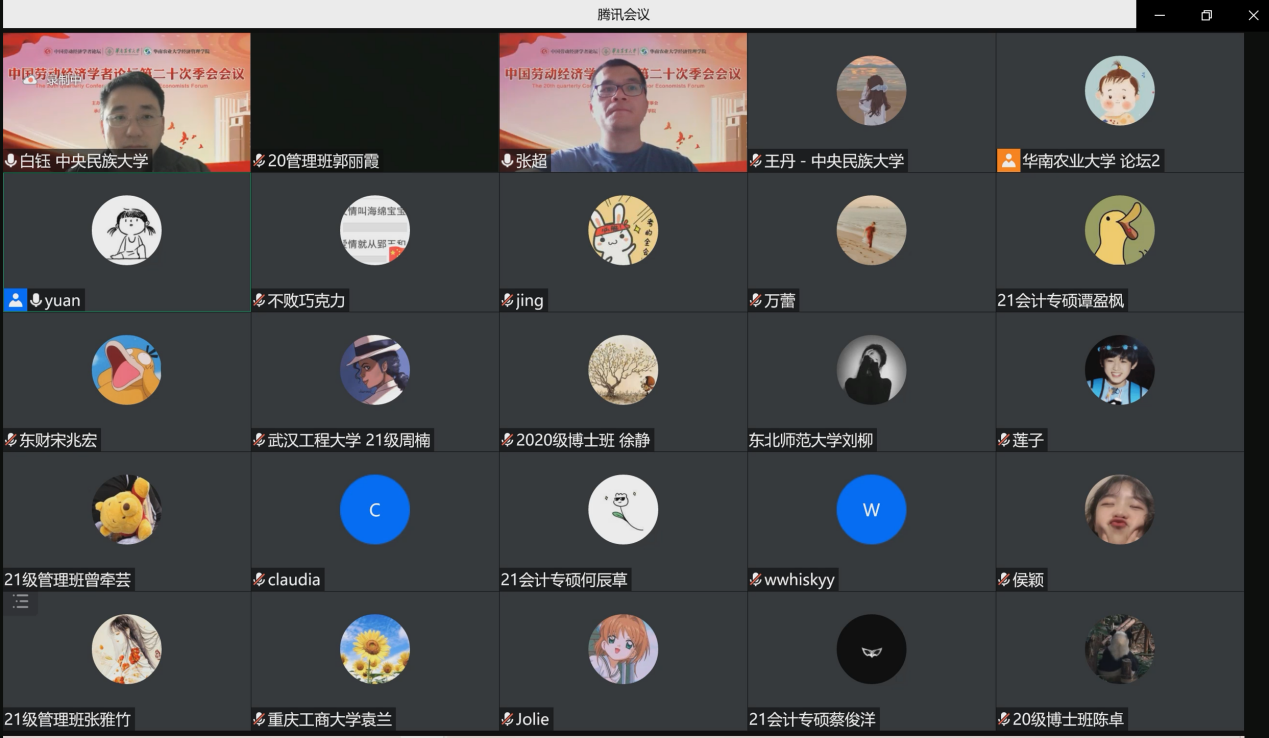Click the orange co-host badge beside 华南农业大学 论坛2

click(x=1008, y=160)
